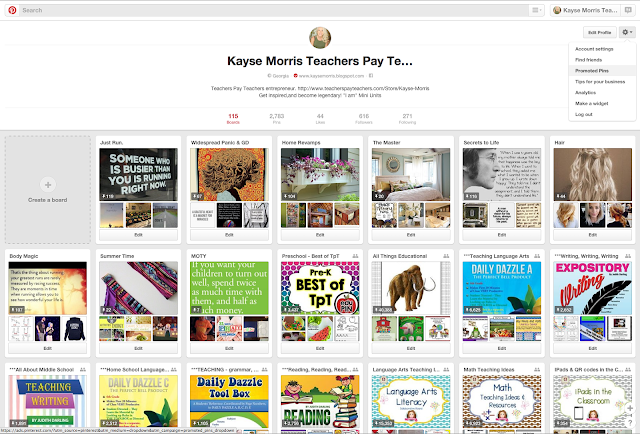Click the Create a board plus icon

(x=48, y=185)
